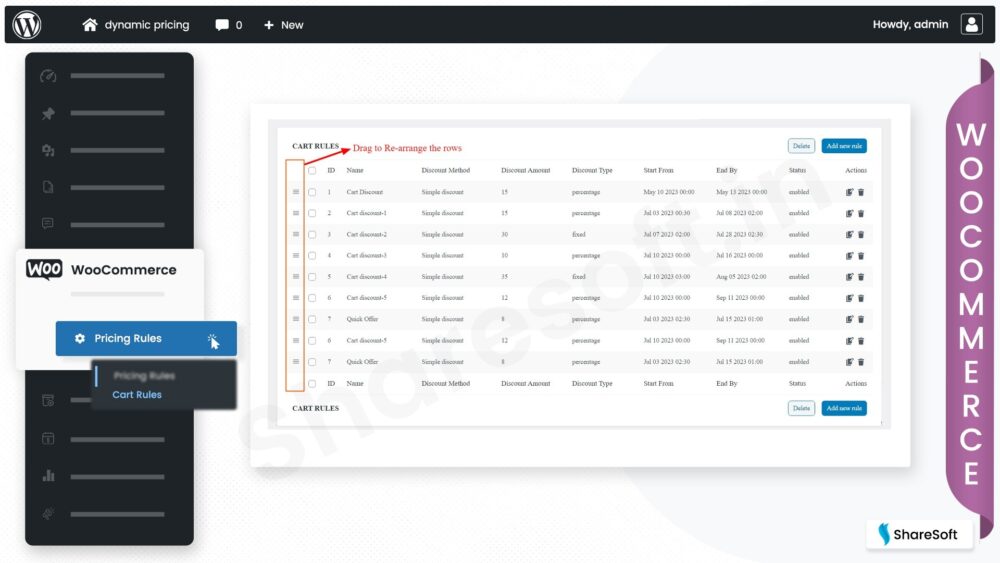This screenshot has height=563, width=1000.
Task: Click the gear icon beside Pricing Rules
Action: 80,339
